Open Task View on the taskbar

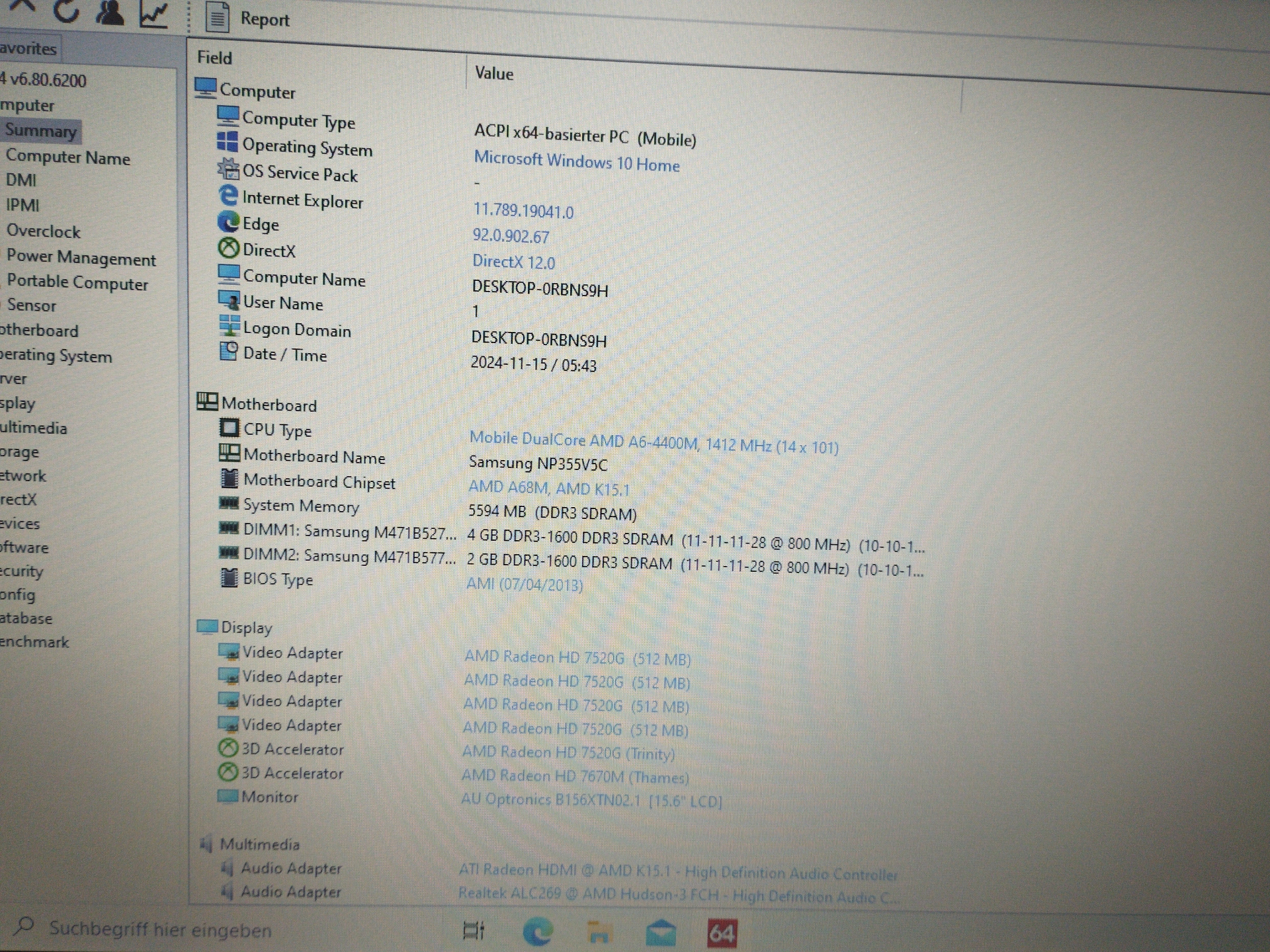click(474, 931)
